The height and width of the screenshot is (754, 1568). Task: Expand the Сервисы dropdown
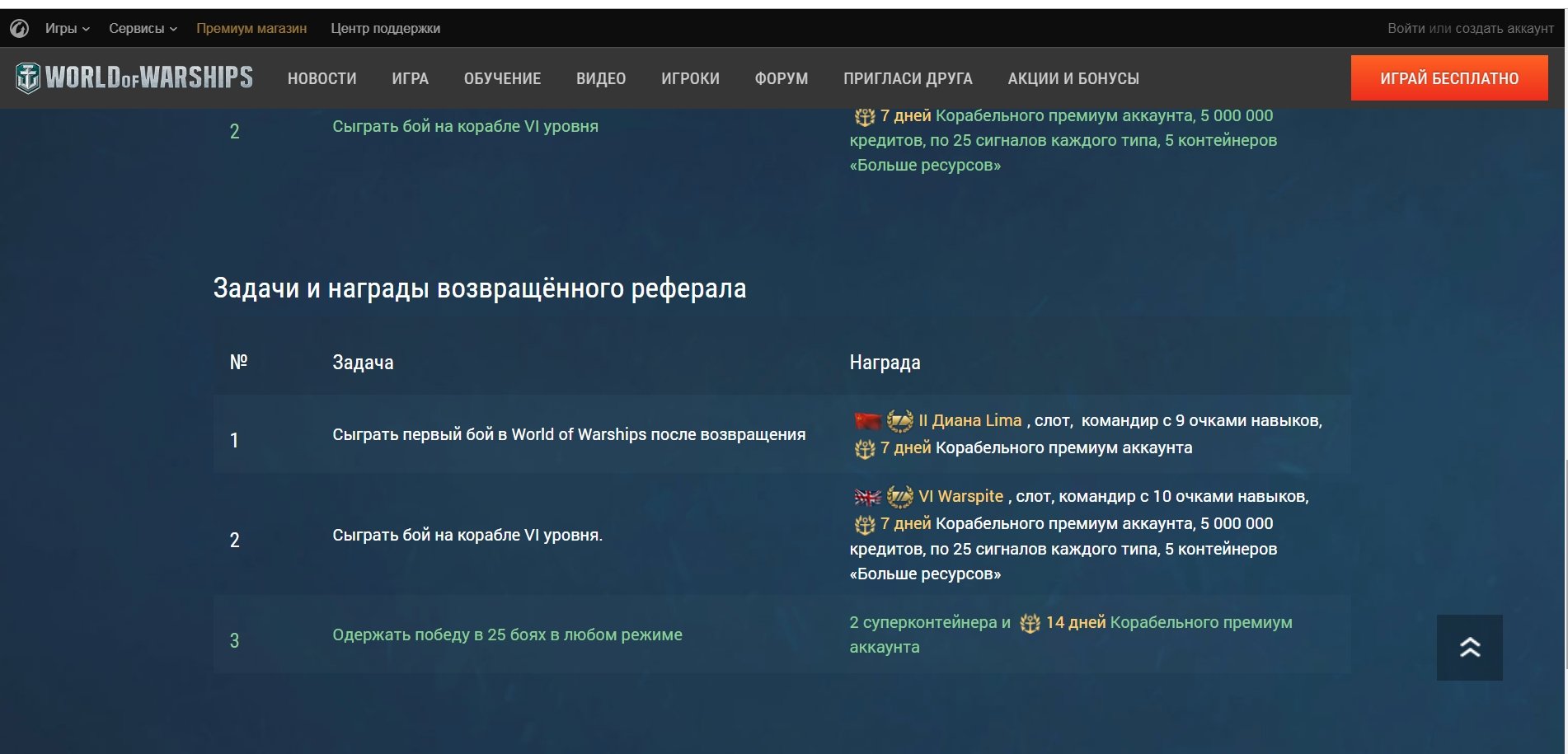point(143,28)
